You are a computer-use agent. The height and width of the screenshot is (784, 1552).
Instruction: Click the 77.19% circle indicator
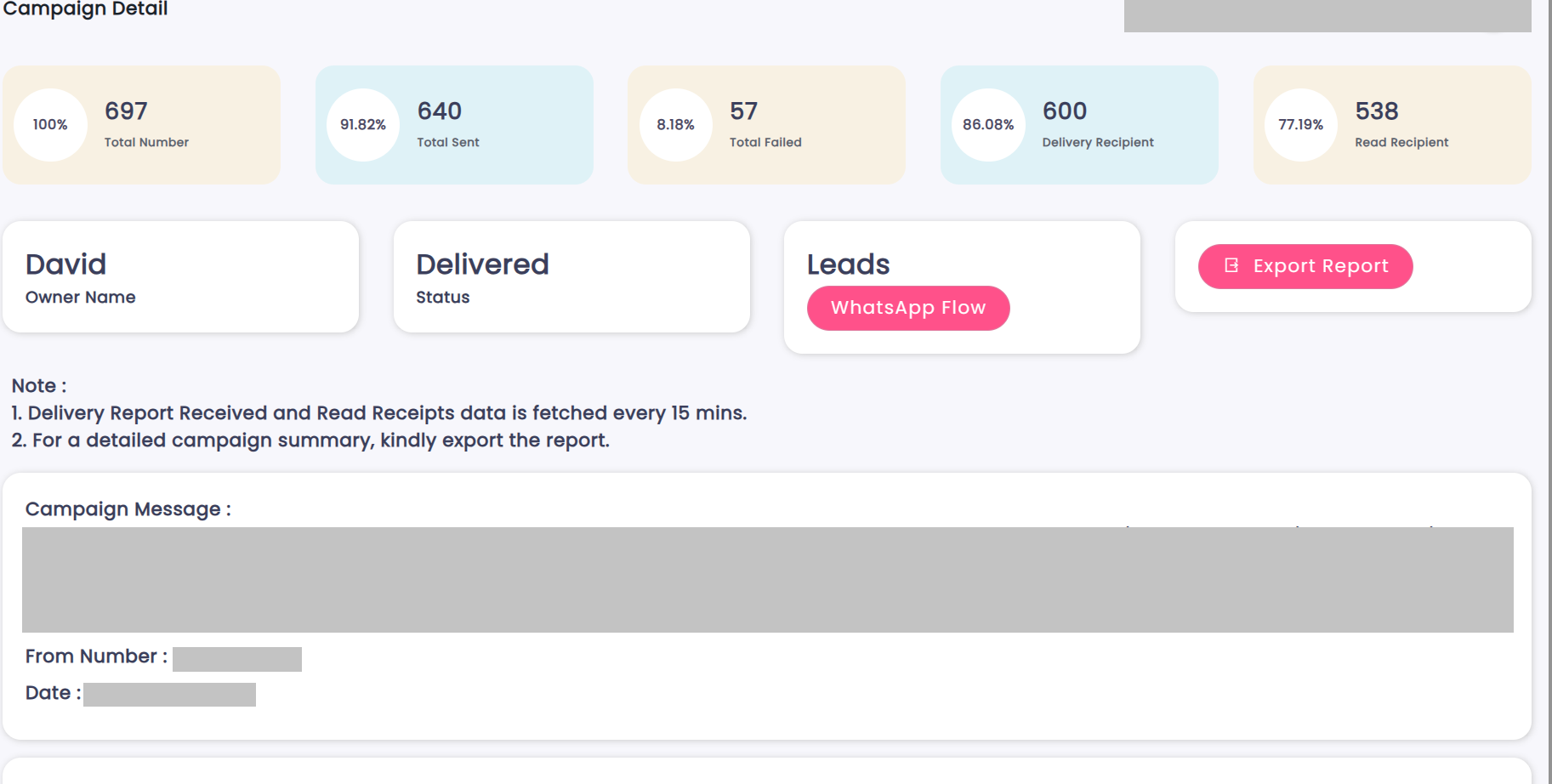point(1301,125)
